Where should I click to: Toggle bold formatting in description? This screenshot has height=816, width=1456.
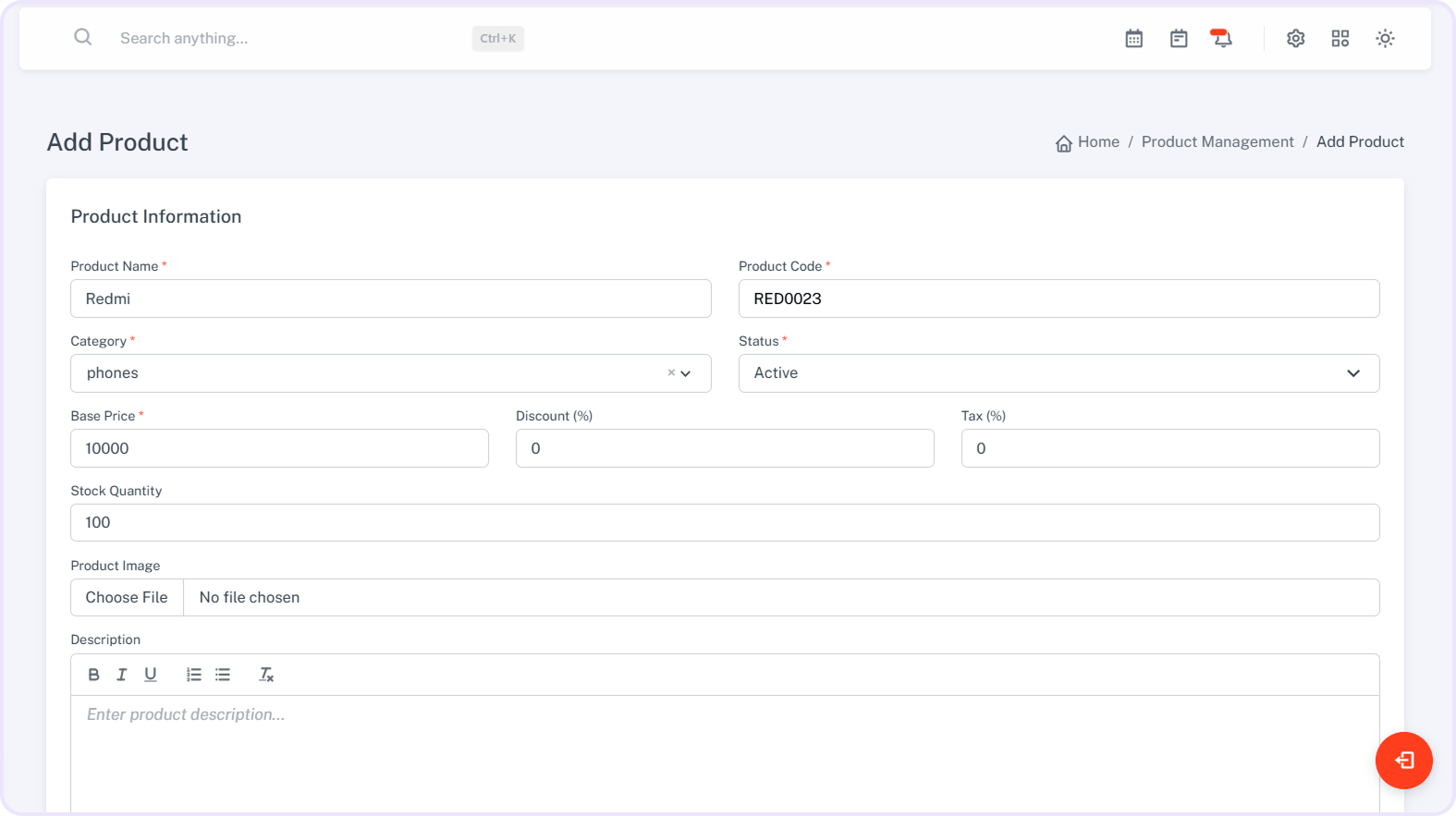[x=93, y=675]
